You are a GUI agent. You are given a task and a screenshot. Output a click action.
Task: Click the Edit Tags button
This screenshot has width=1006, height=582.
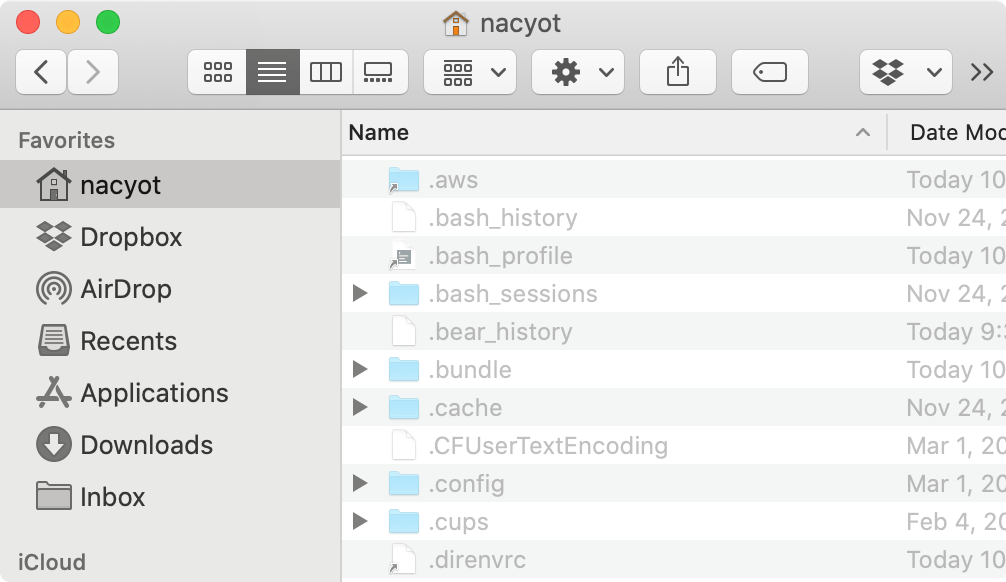pos(770,72)
